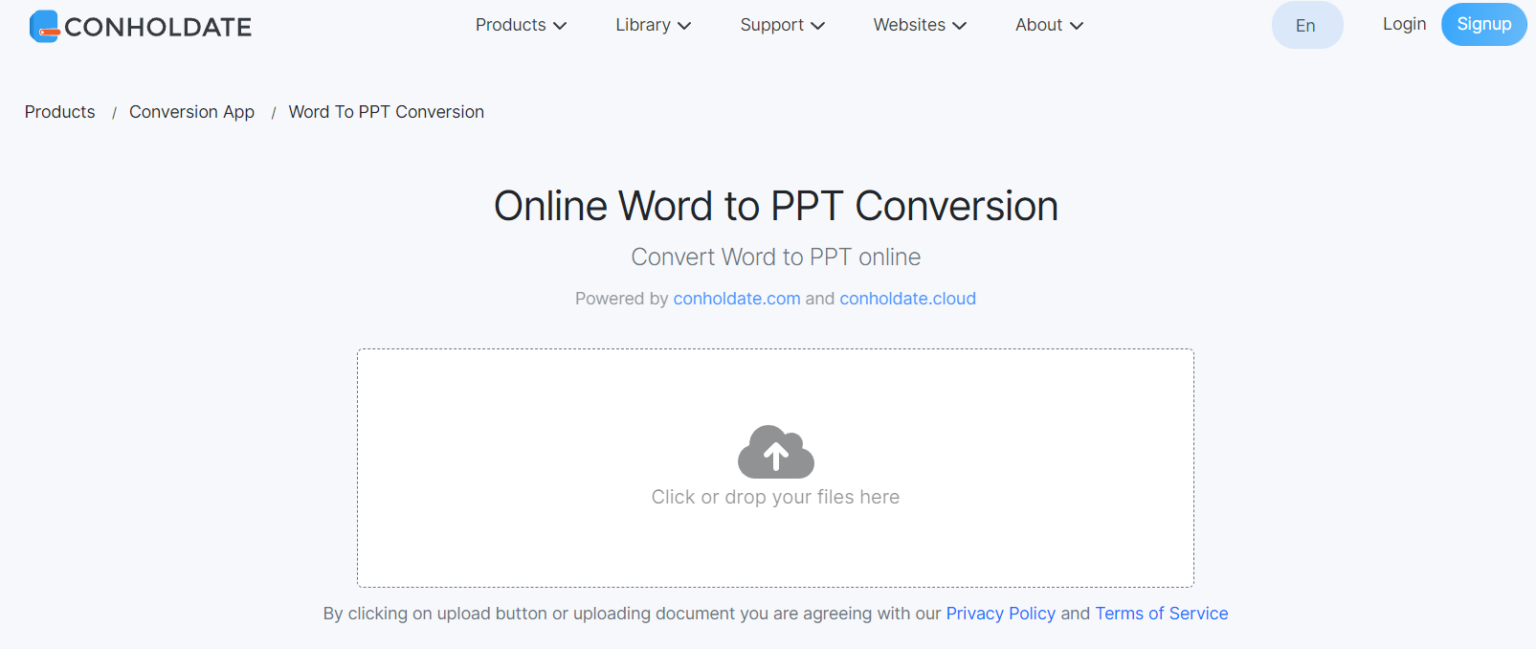Go to Products breadcrumb
1536x649 pixels.
[x=60, y=112]
